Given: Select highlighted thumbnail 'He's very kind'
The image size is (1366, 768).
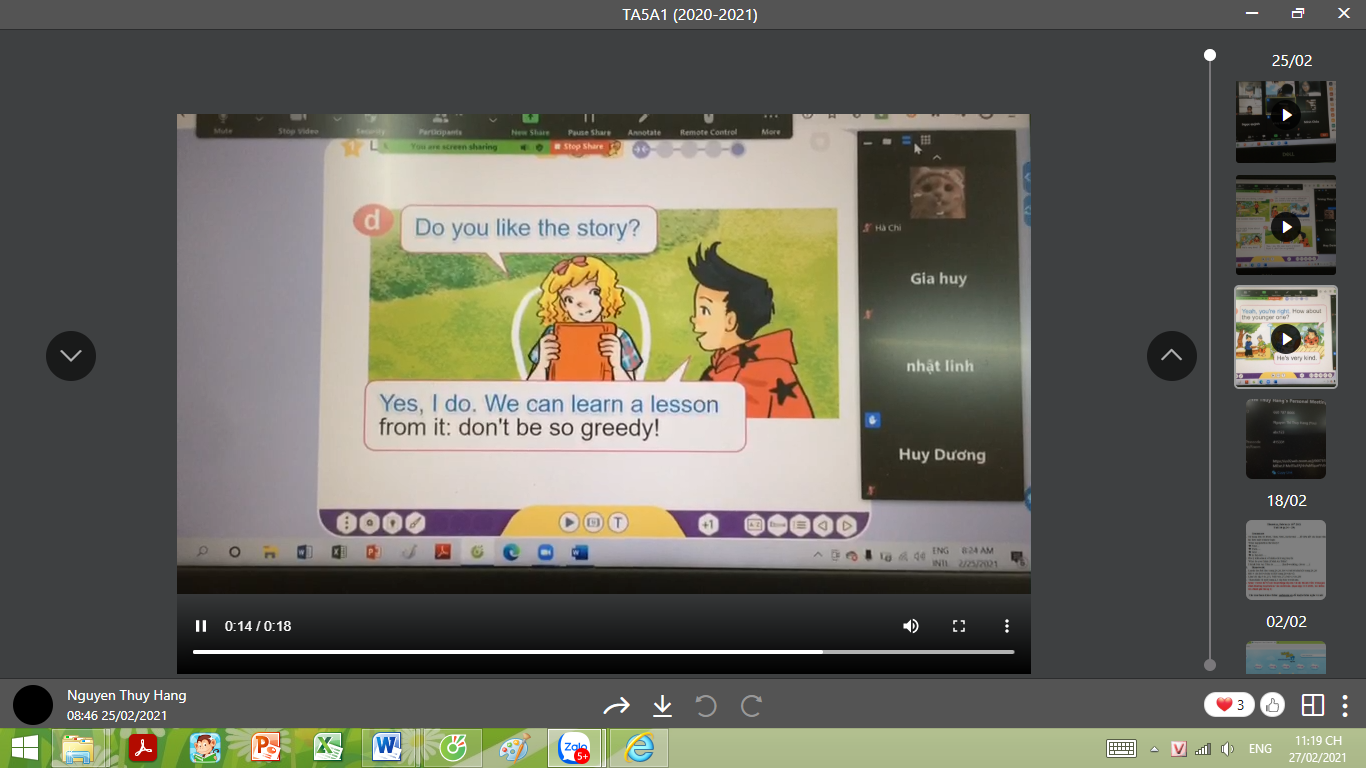Looking at the screenshot, I should click(x=1286, y=337).
